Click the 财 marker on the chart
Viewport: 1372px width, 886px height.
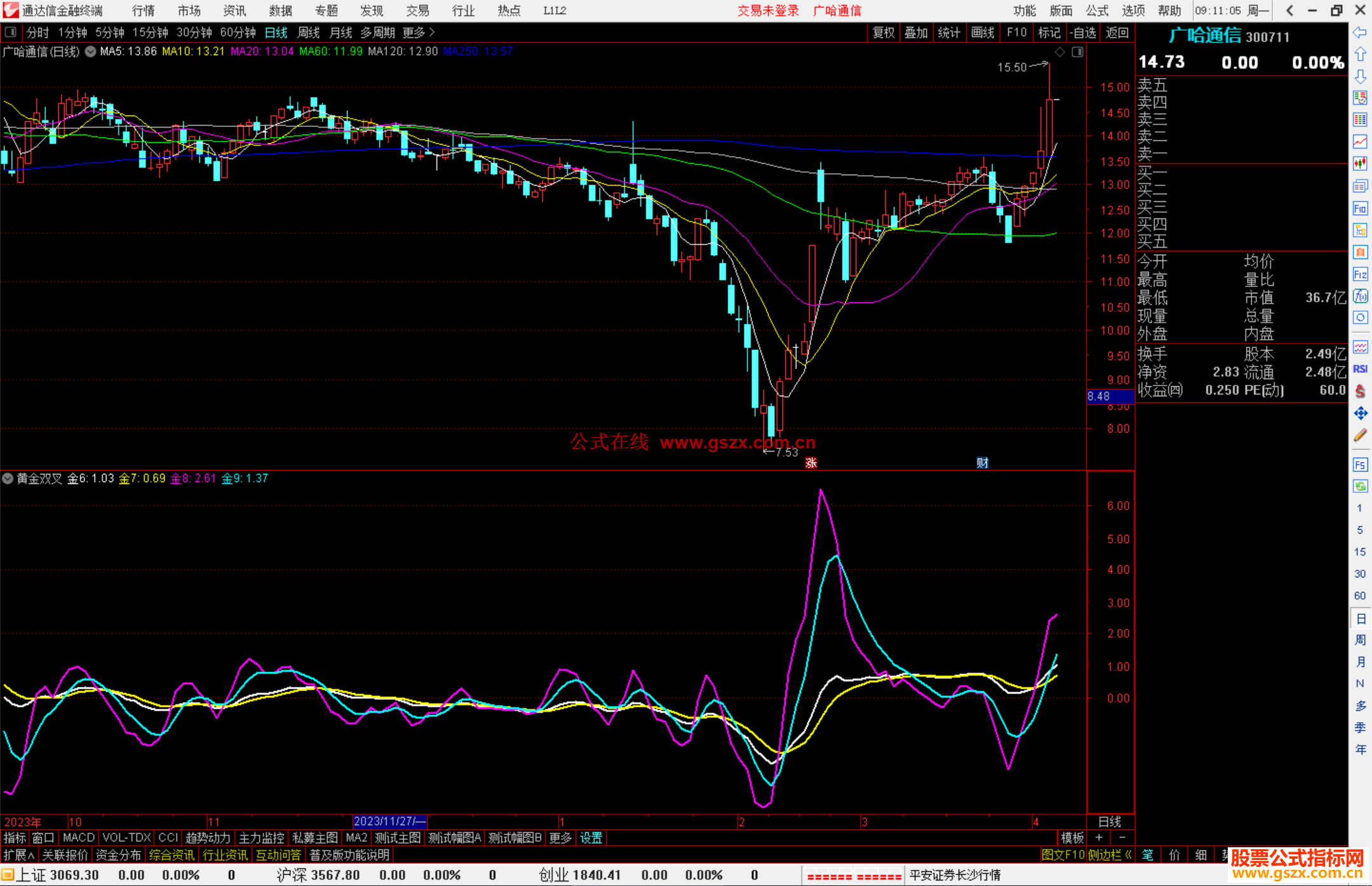pyautogui.click(x=982, y=462)
